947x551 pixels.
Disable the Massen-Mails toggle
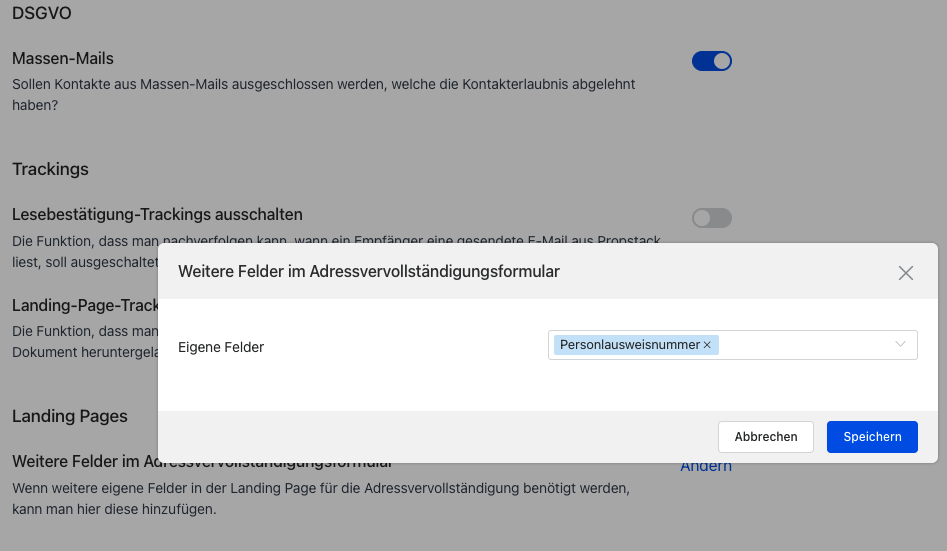pos(712,61)
